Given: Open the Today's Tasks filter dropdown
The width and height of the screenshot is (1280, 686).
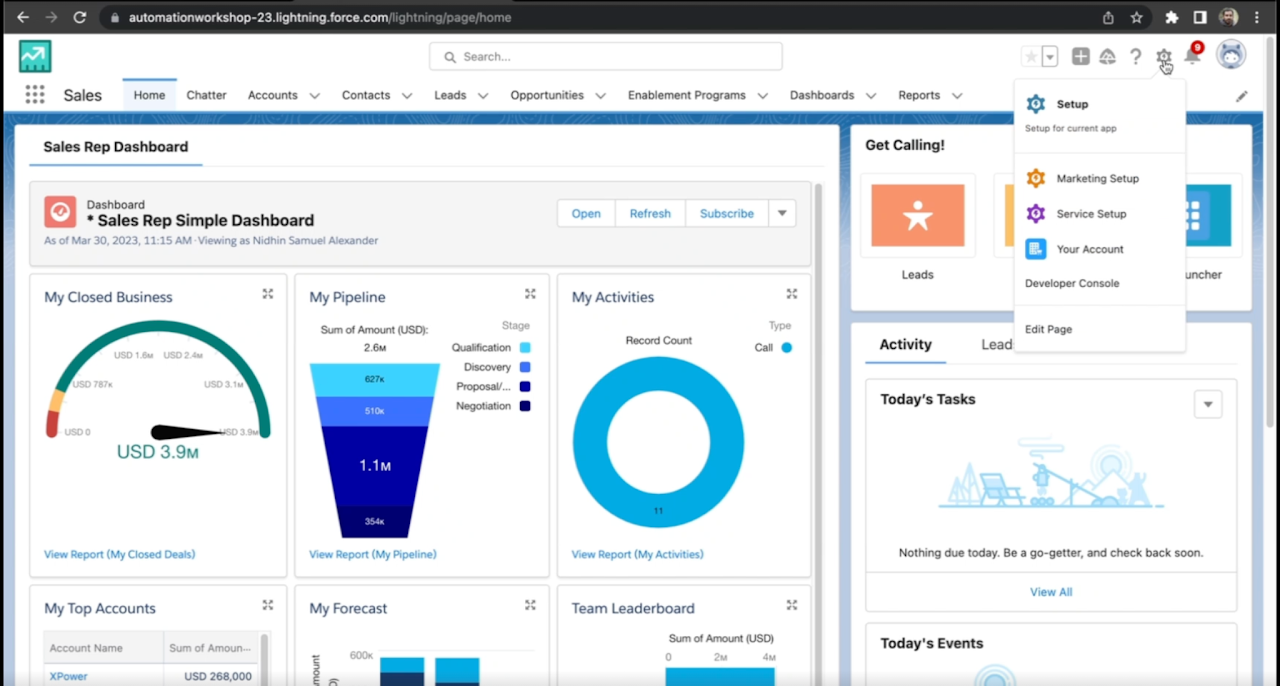Looking at the screenshot, I should click(1208, 404).
